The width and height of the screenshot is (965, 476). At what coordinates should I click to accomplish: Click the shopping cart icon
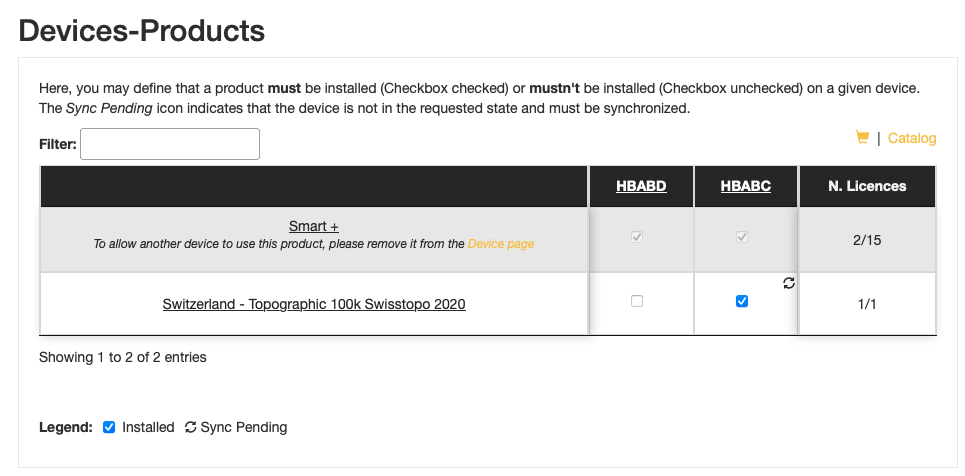click(862, 137)
